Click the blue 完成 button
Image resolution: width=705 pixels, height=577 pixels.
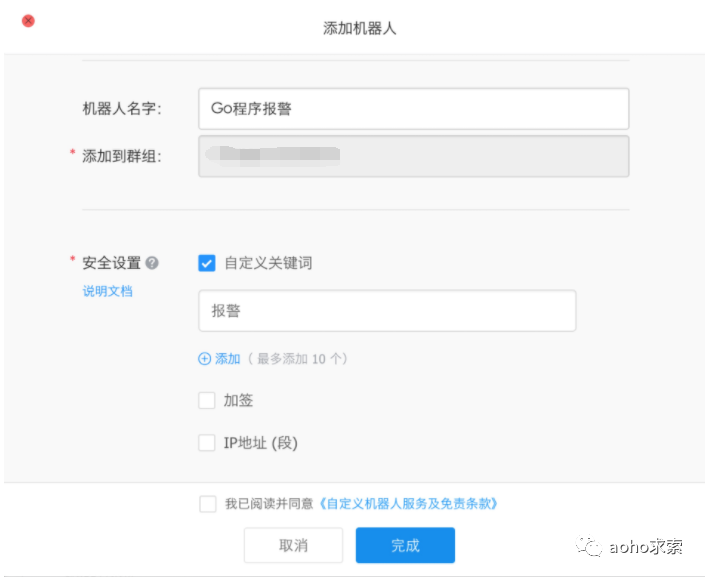point(405,545)
